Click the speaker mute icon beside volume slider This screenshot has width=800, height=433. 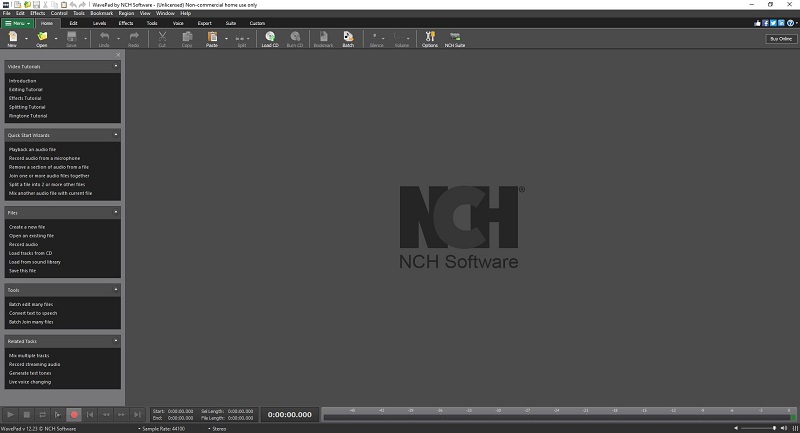736,428
